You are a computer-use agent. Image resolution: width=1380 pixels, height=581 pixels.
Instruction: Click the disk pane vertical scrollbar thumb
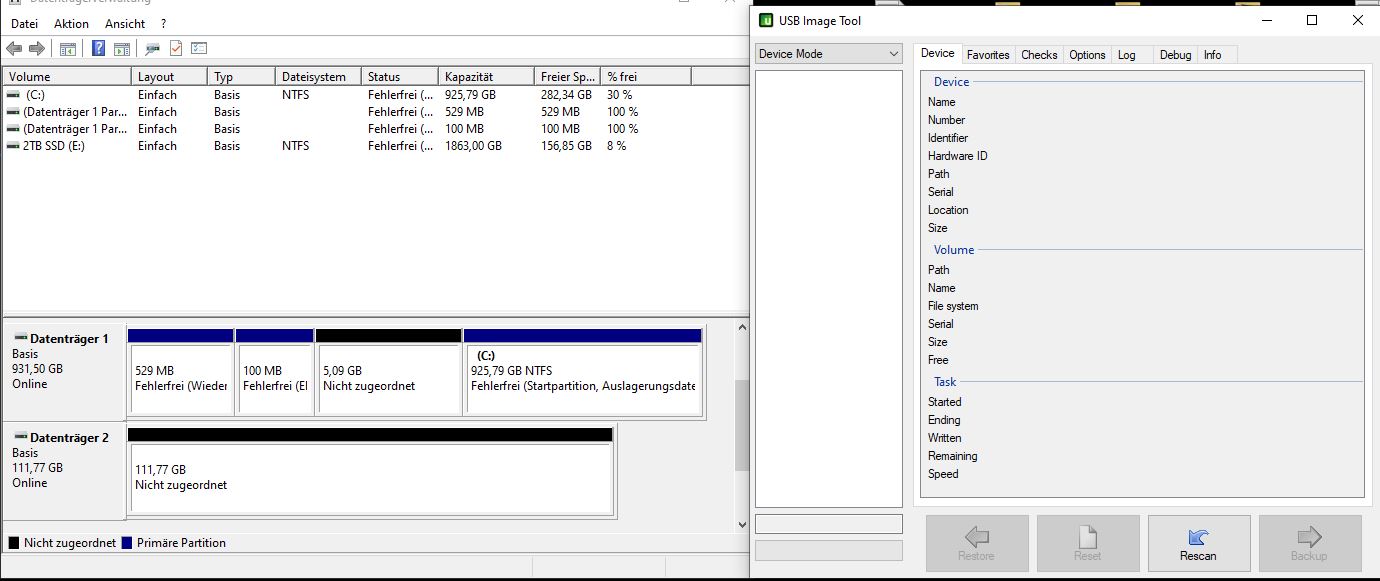pos(741,425)
